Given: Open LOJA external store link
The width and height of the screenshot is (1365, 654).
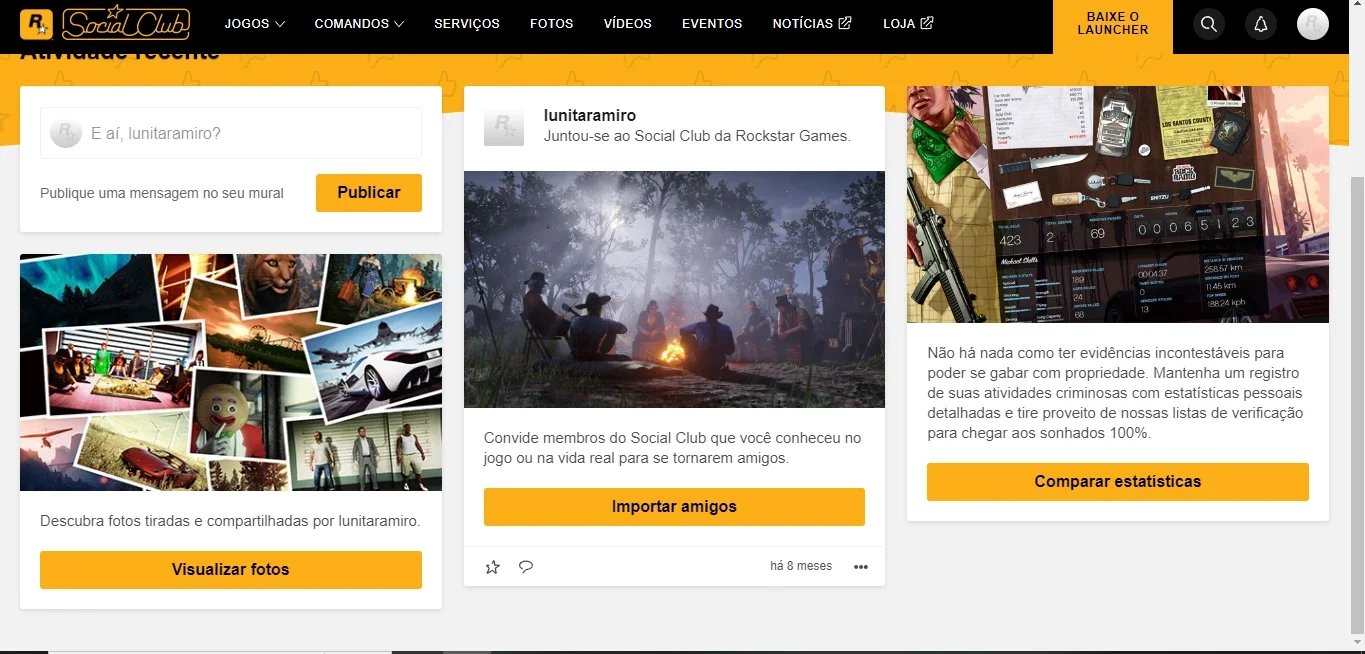Looking at the screenshot, I should click(908, 23).
